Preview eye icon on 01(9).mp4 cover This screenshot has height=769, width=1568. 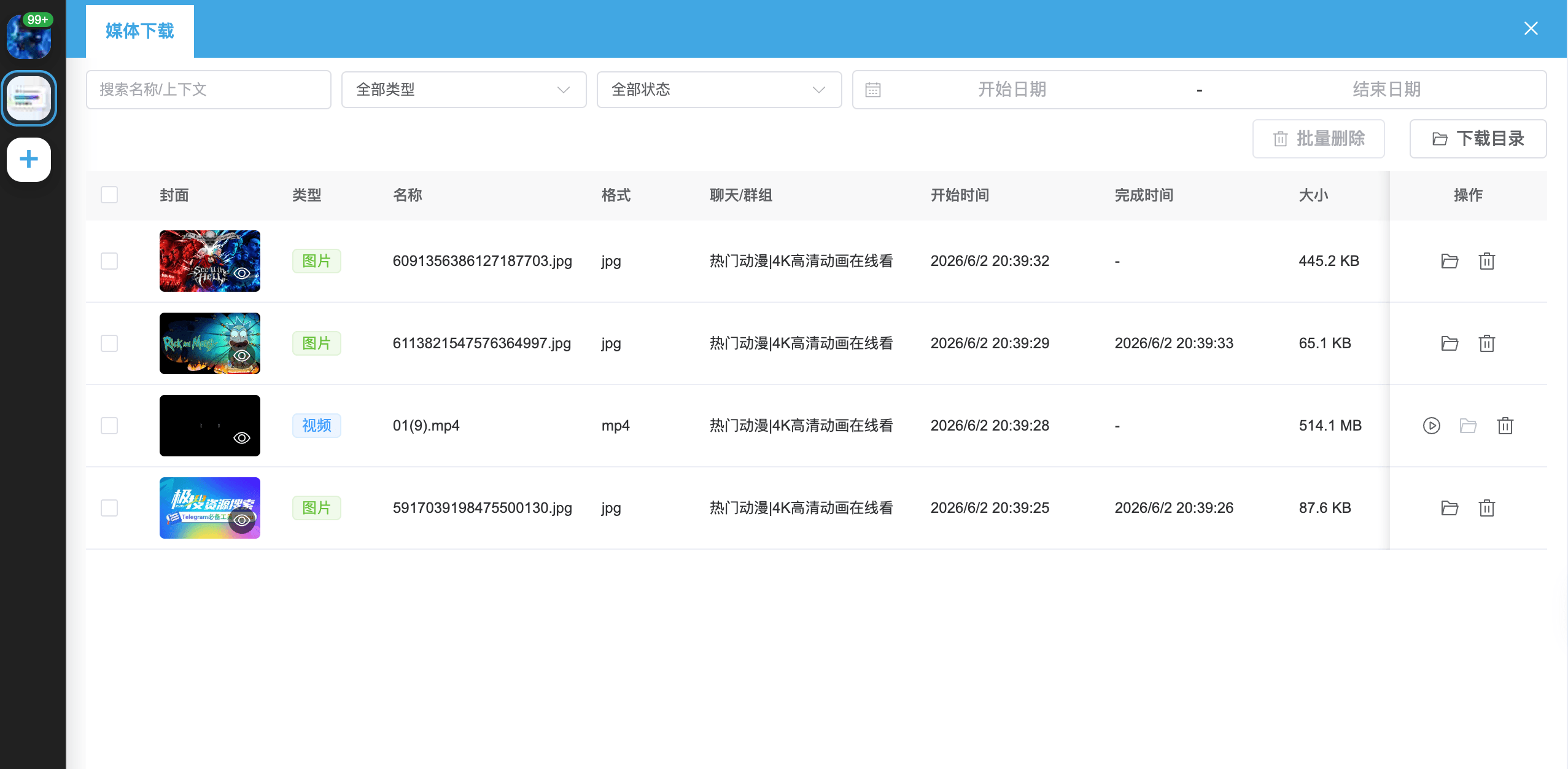pyautogui.click(x=242, y=438)
